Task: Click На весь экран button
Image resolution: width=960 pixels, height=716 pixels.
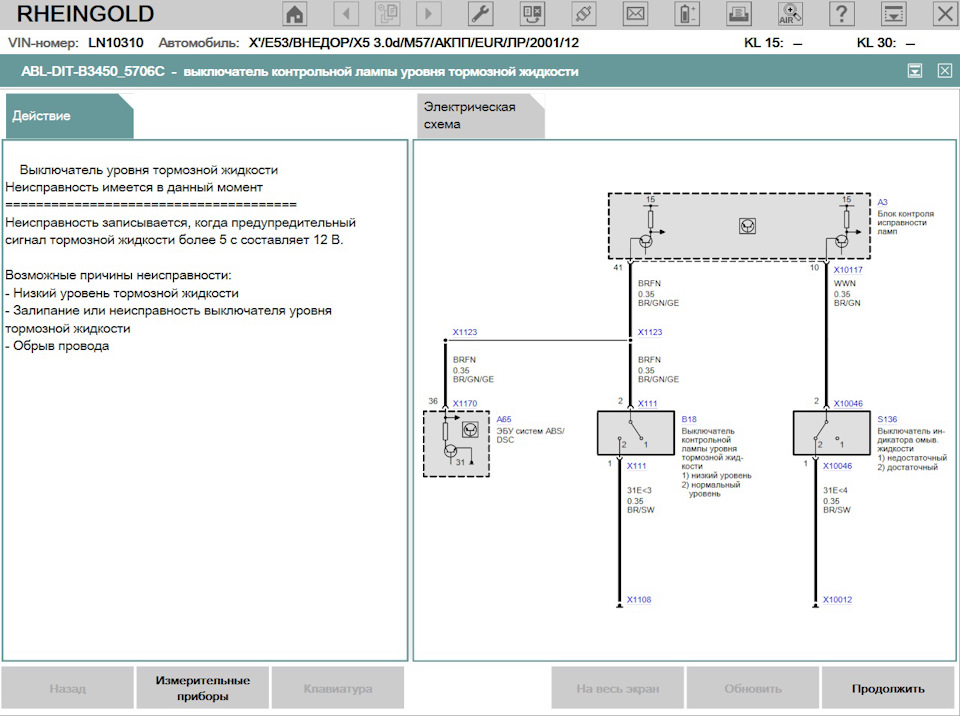Action: (x=618, y=688)
